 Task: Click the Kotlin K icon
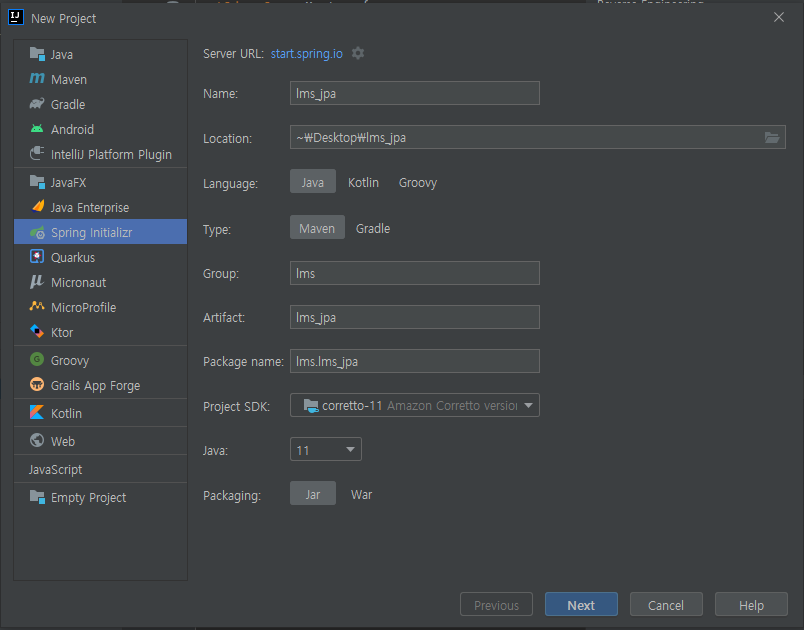[x=37, y=412]
